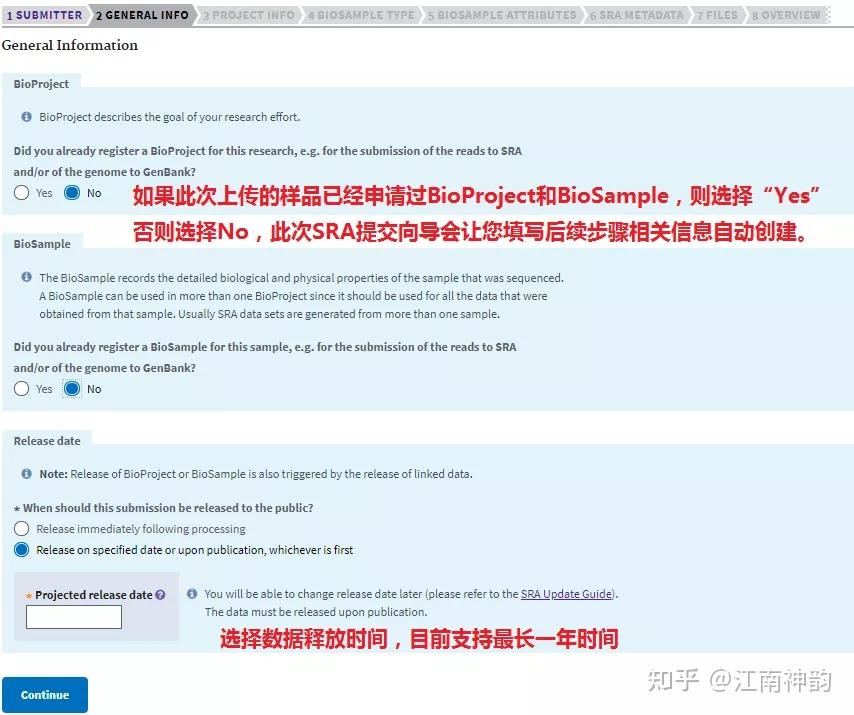Select Yes for BioSample registration

click(x=19, y=389)
